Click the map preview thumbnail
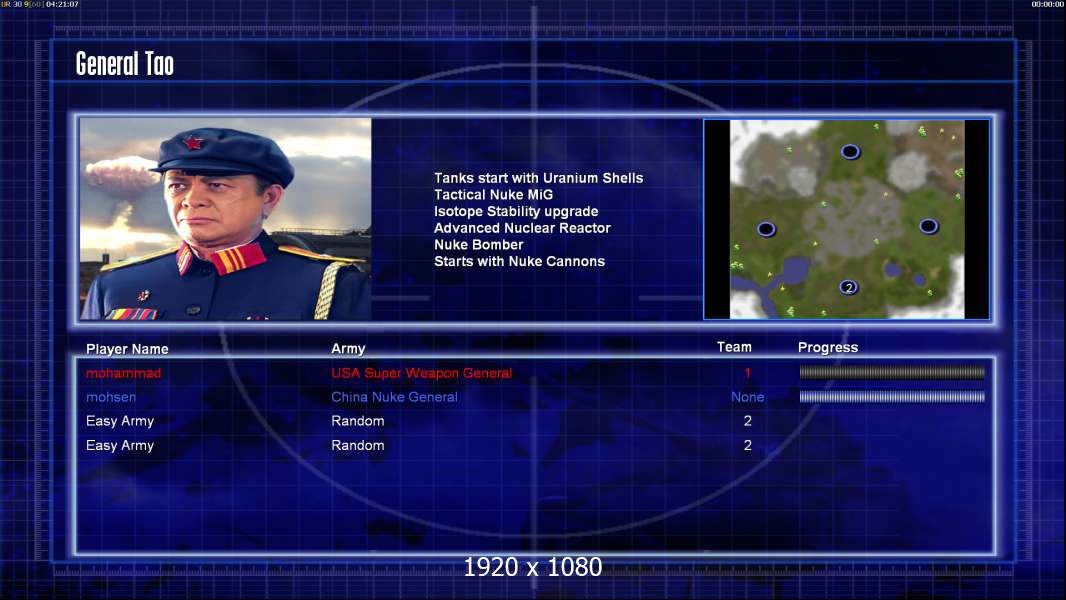Screen dimensions: 1066x600 tap(846, 219)
